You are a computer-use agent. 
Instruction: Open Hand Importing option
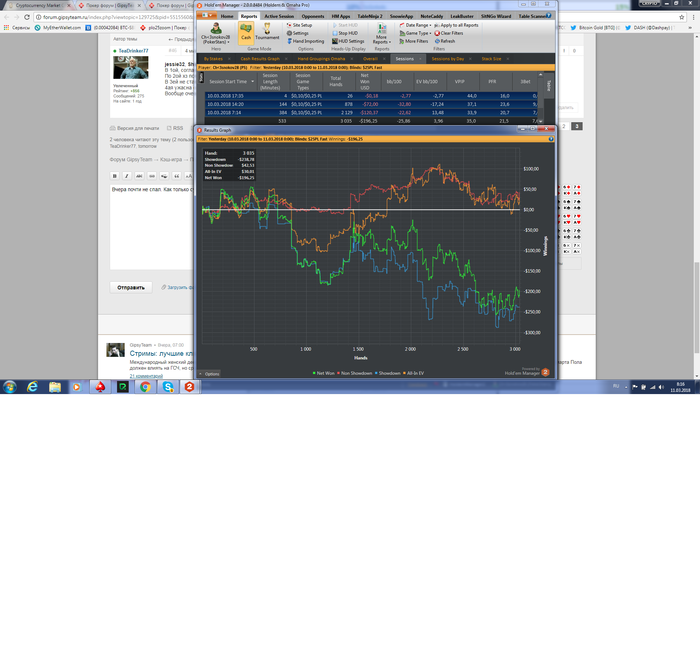(305, 41)
